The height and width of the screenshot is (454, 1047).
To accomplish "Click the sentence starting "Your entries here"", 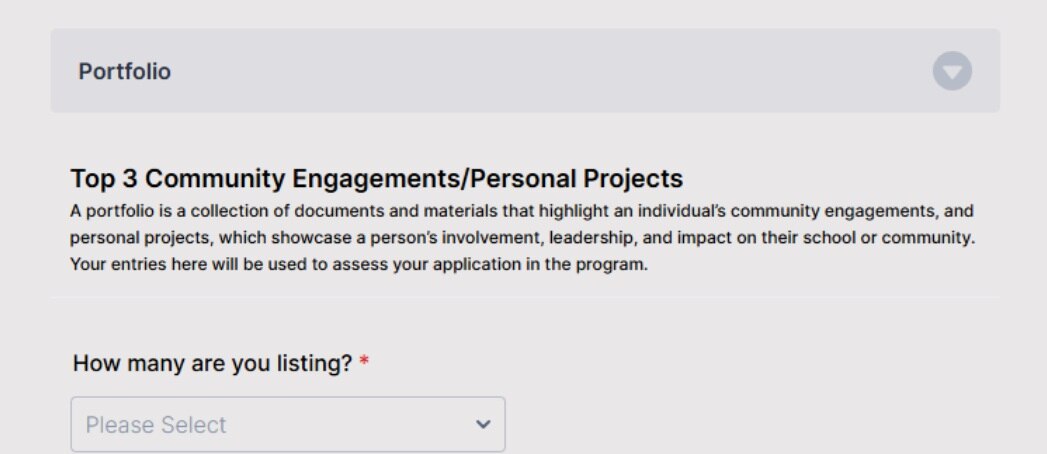I will point(359,264).
